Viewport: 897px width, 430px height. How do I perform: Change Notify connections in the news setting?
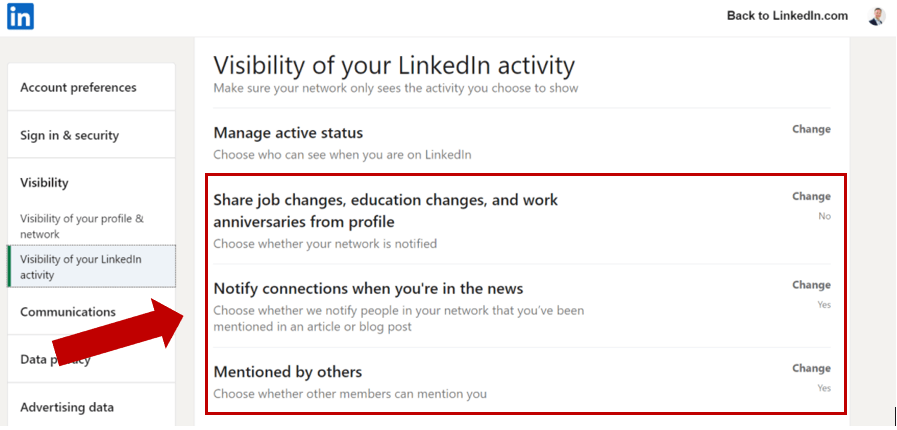click(x=811, y=285)
